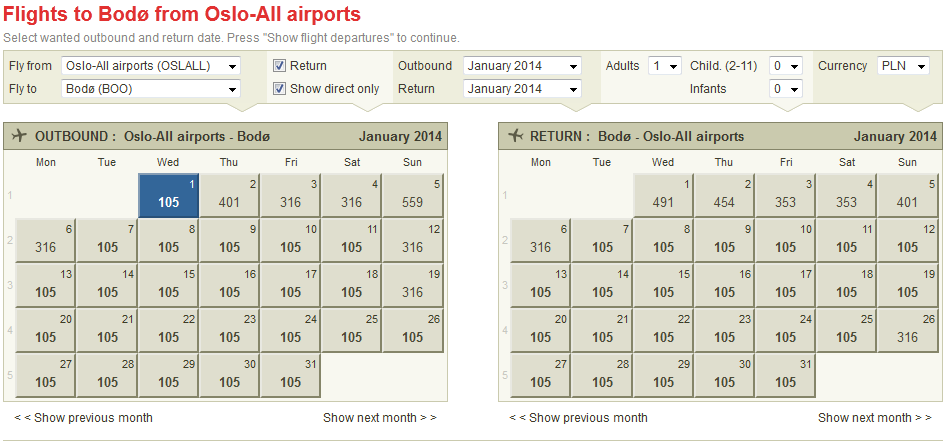Pick outbound January 27

click(x=46, y=375)
